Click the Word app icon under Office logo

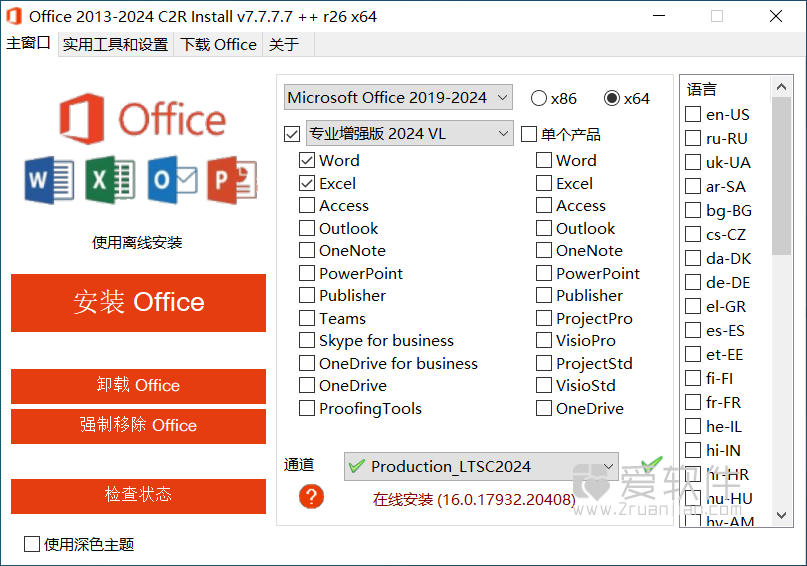coord(49,180)
